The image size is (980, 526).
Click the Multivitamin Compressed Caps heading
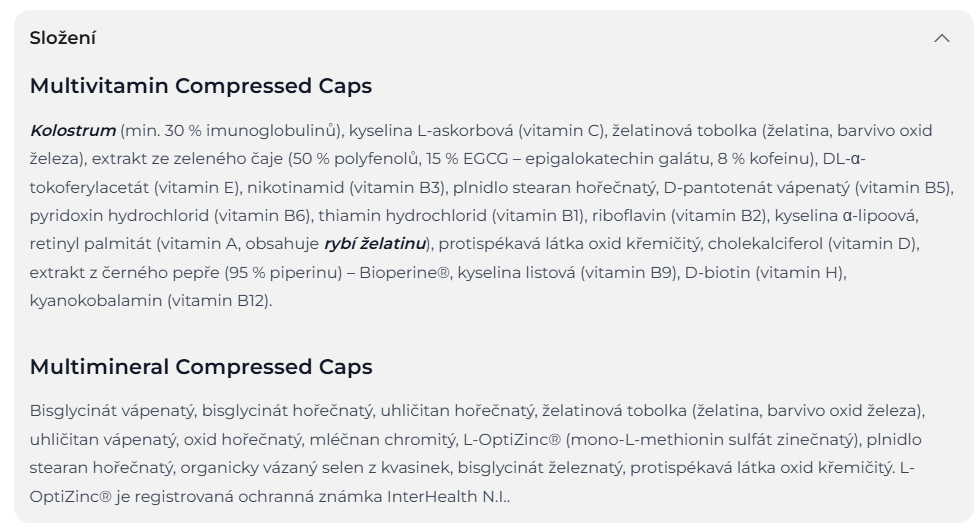pos(201,86)
